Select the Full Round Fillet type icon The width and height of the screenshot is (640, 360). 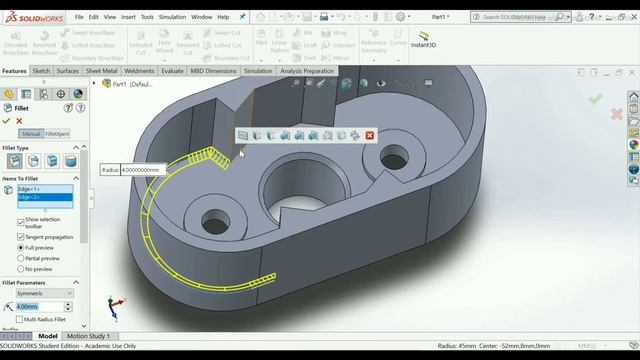71,161
